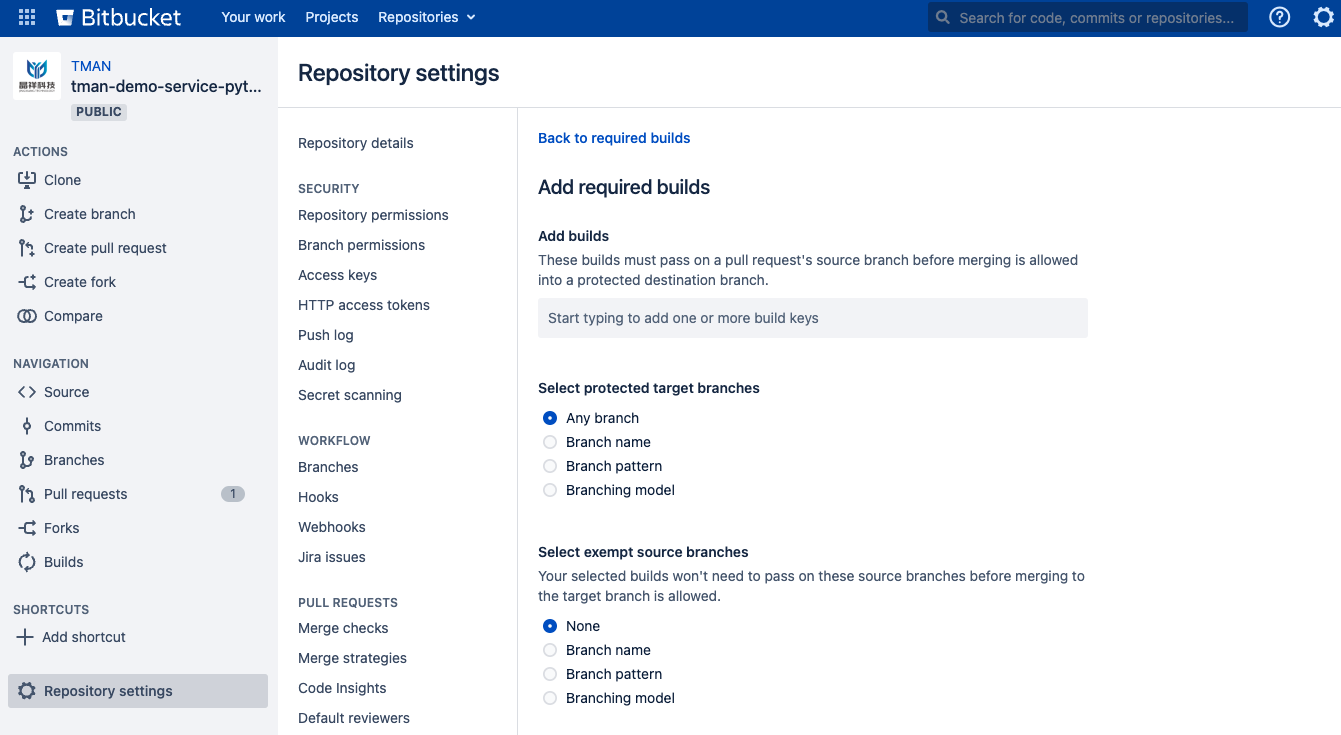1341x735 pixels.
Task: Open the administration gear icon
Action: click(x=1323, y=18)
